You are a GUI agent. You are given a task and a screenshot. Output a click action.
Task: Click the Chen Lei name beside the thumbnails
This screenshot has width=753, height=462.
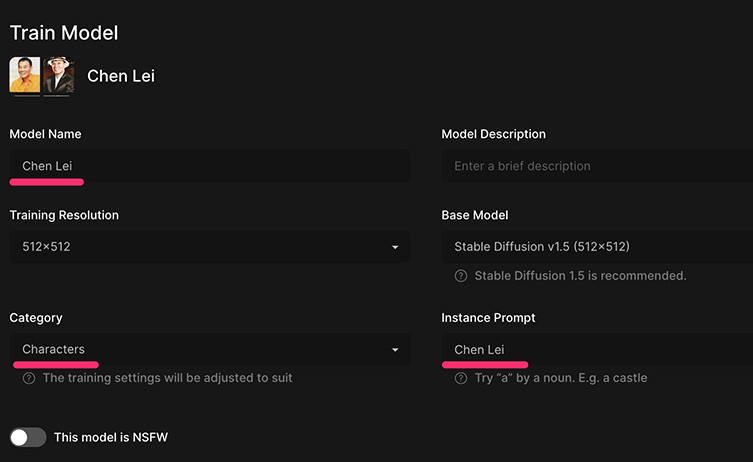pyautogui.click(x=121, y=76)
